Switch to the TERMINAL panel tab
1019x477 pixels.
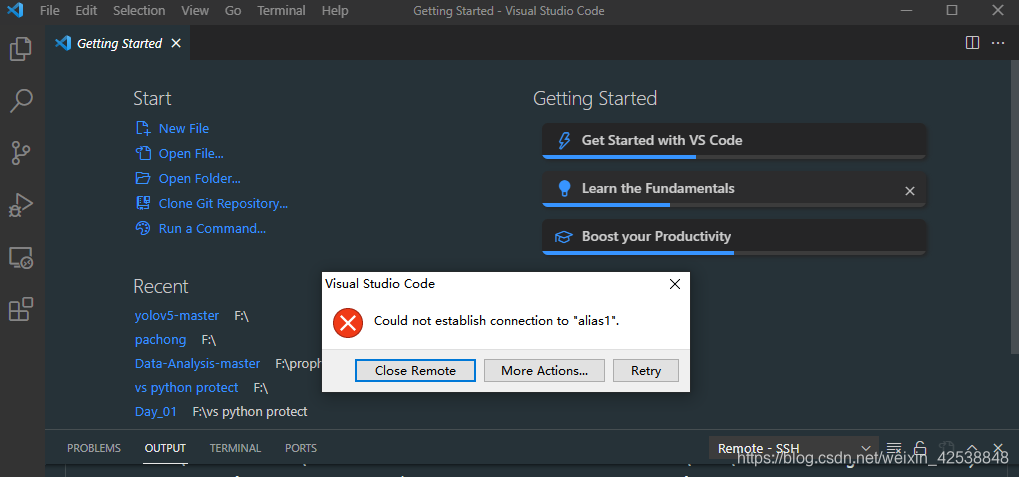[235, 448]
